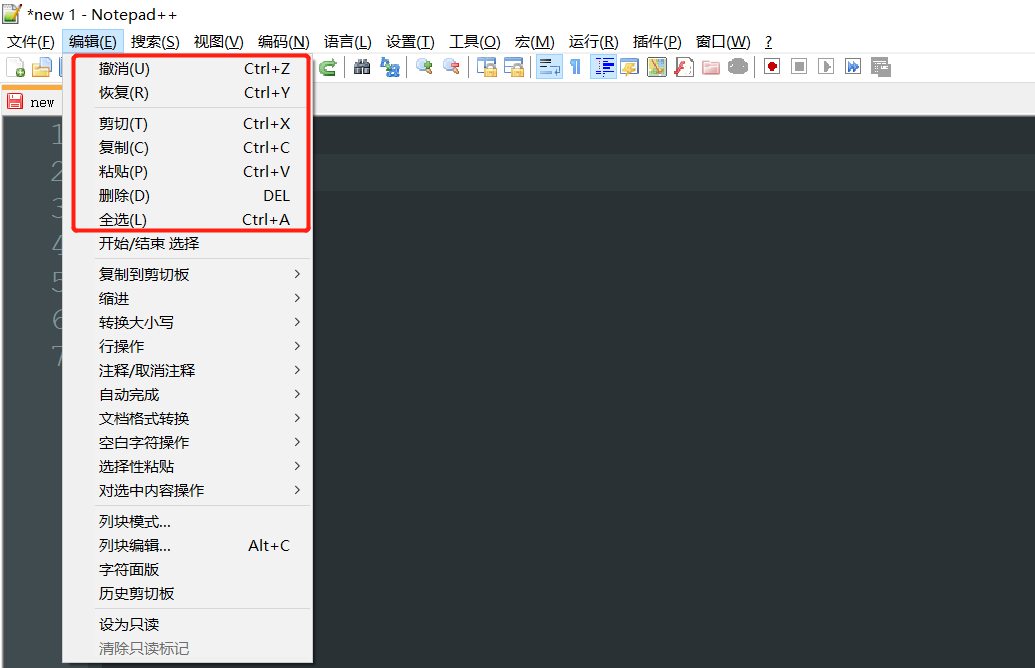This screenshot has height=668, width=1035.
Task: Click the Stop recording macro icon
Action: pos(799,67)
